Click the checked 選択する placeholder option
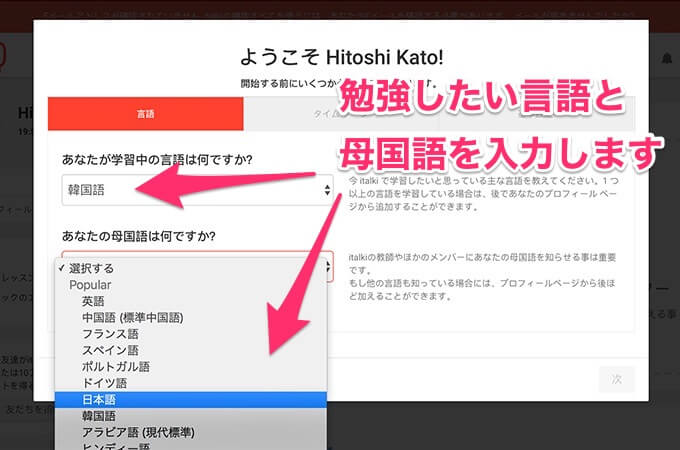 191,268
